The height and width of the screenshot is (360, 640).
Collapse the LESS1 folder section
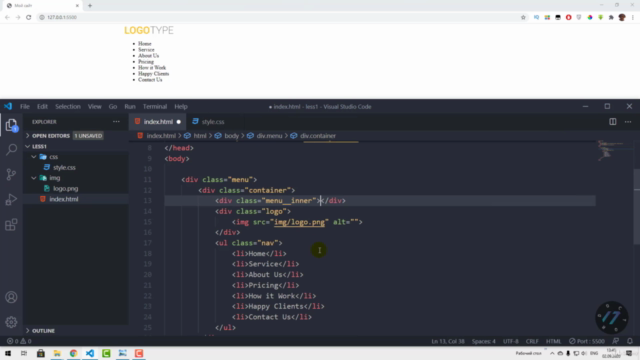pyautogui.click(x=39, y=146)
